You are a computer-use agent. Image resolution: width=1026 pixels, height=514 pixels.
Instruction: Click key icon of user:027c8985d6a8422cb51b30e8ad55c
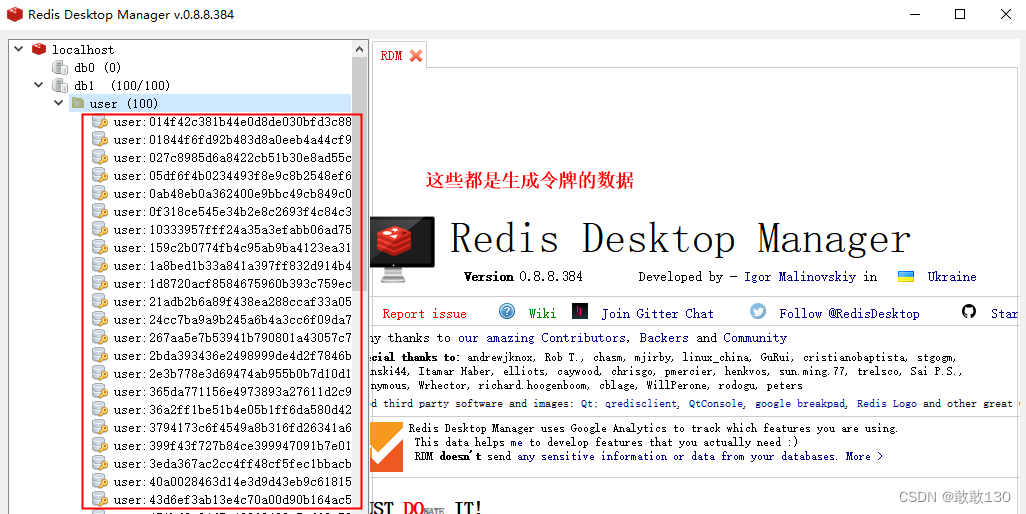pos(99,158)
